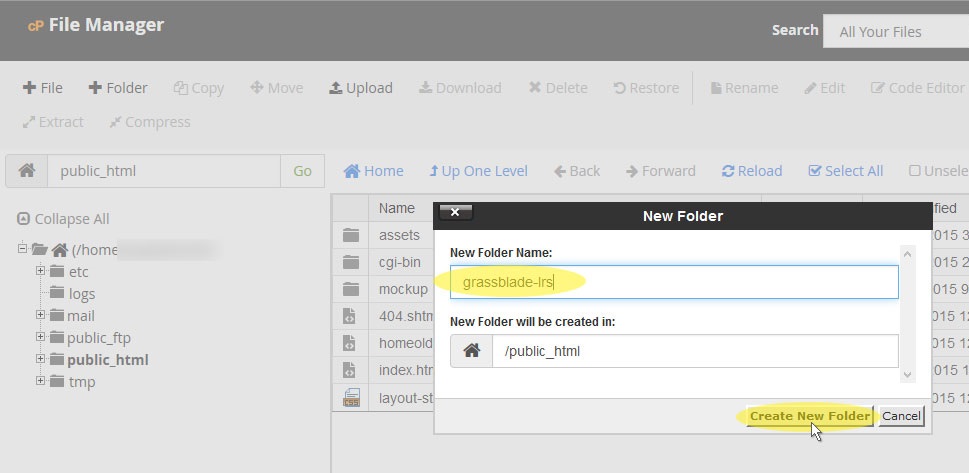Select the logs folder in the tree

pyautogui.click(x=81, y=294)
